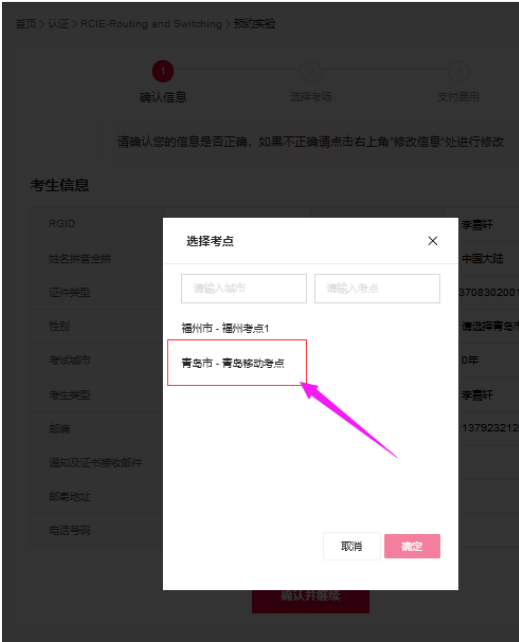Viewport: 519px width, 642px height.
Task: Select 福州市 - 福州考点1 from the list
Action: click(x=225, y=328)
